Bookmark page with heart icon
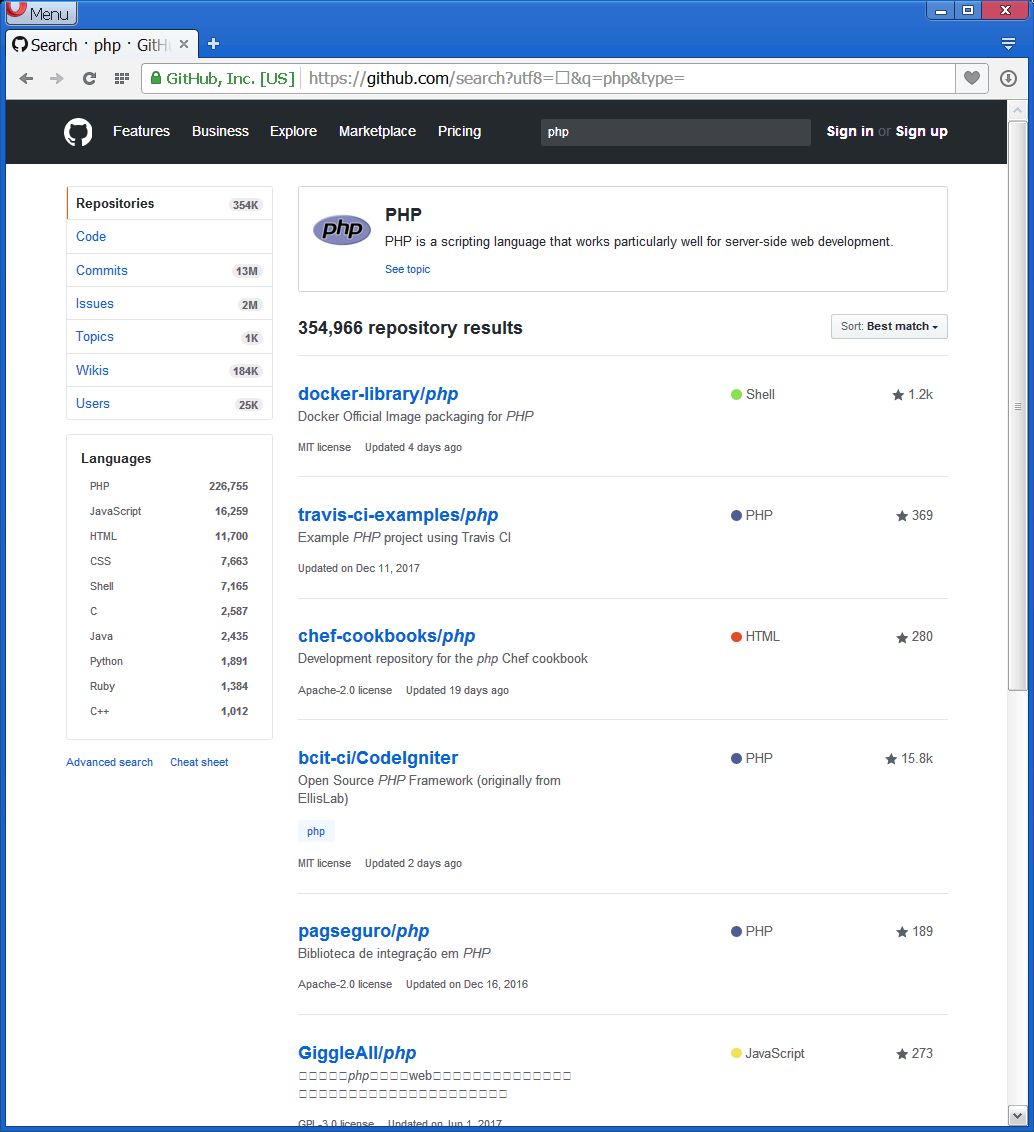 pos(972,78)
